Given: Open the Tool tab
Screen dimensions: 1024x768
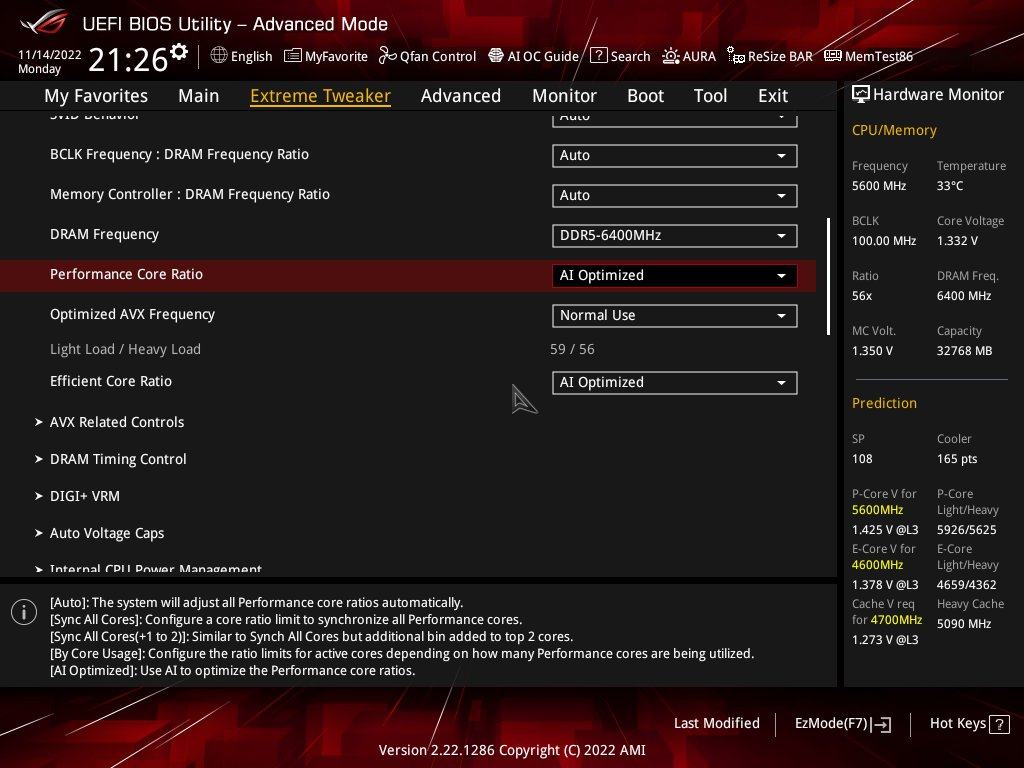Looking at the screenshot, I should (x=711, y=96).
